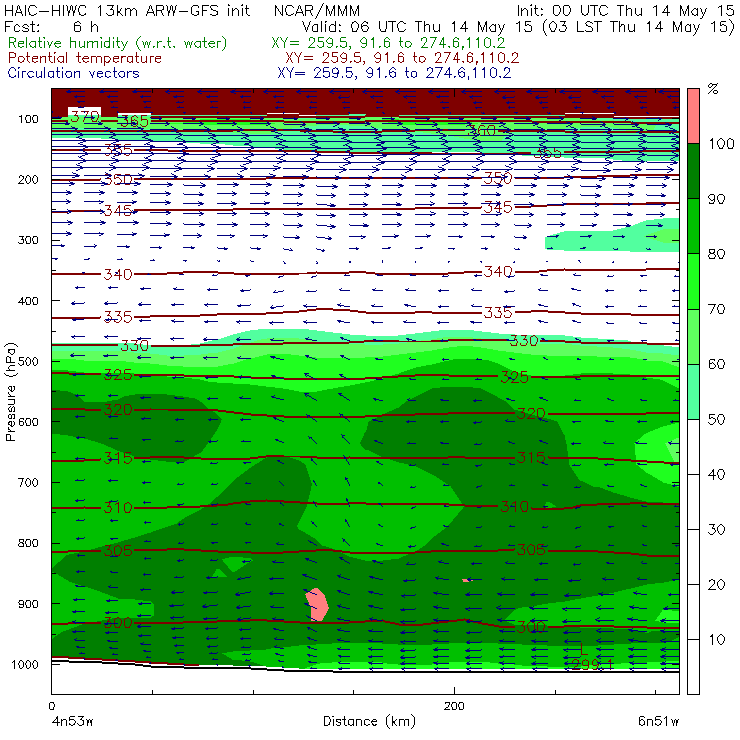Click the 700 hPa pressure axis label
Screen dimensions: 740x740
pos(28,482)
